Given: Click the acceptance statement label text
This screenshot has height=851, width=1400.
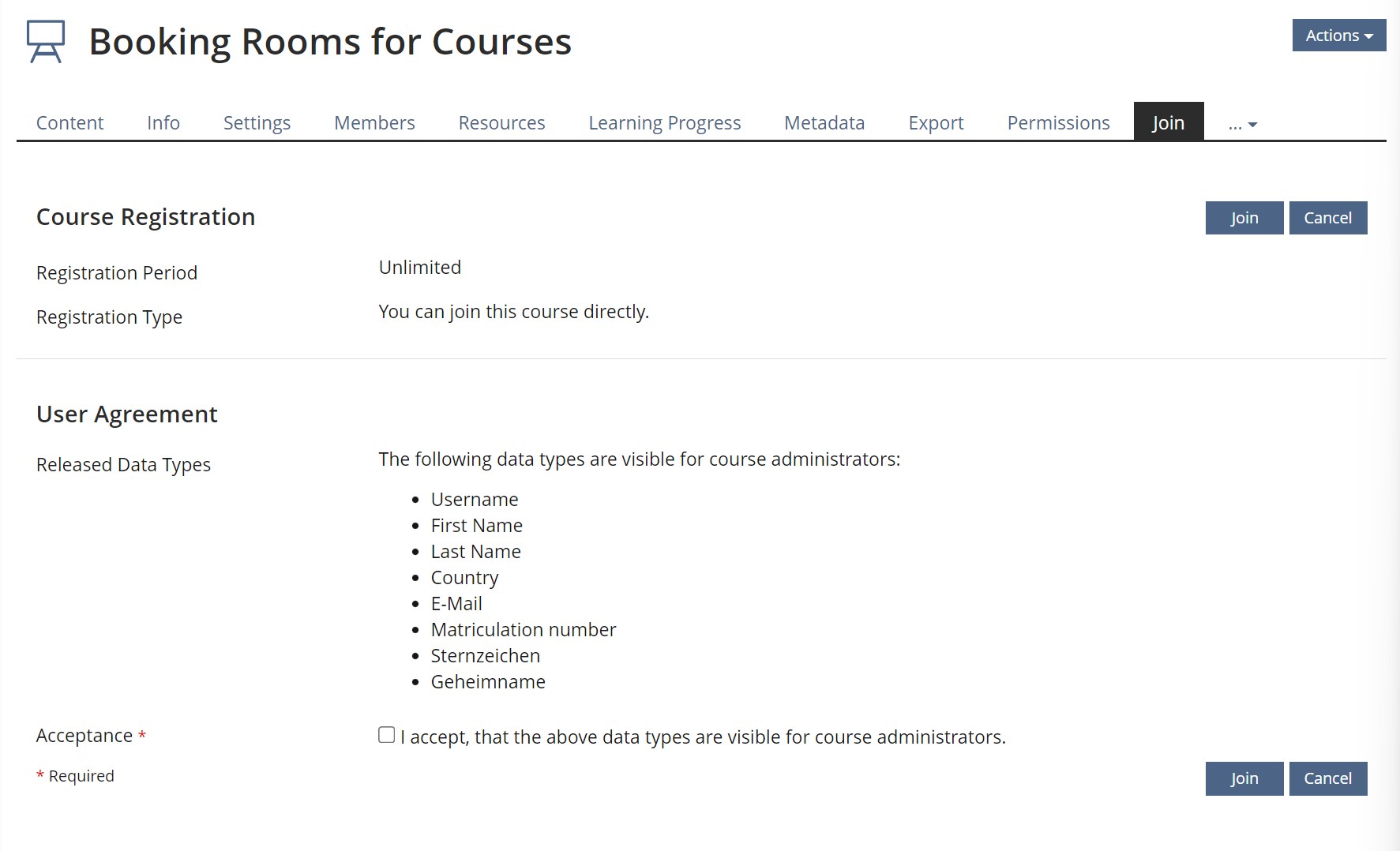Looking at the screenshot, I should click(x=703, y=737).
